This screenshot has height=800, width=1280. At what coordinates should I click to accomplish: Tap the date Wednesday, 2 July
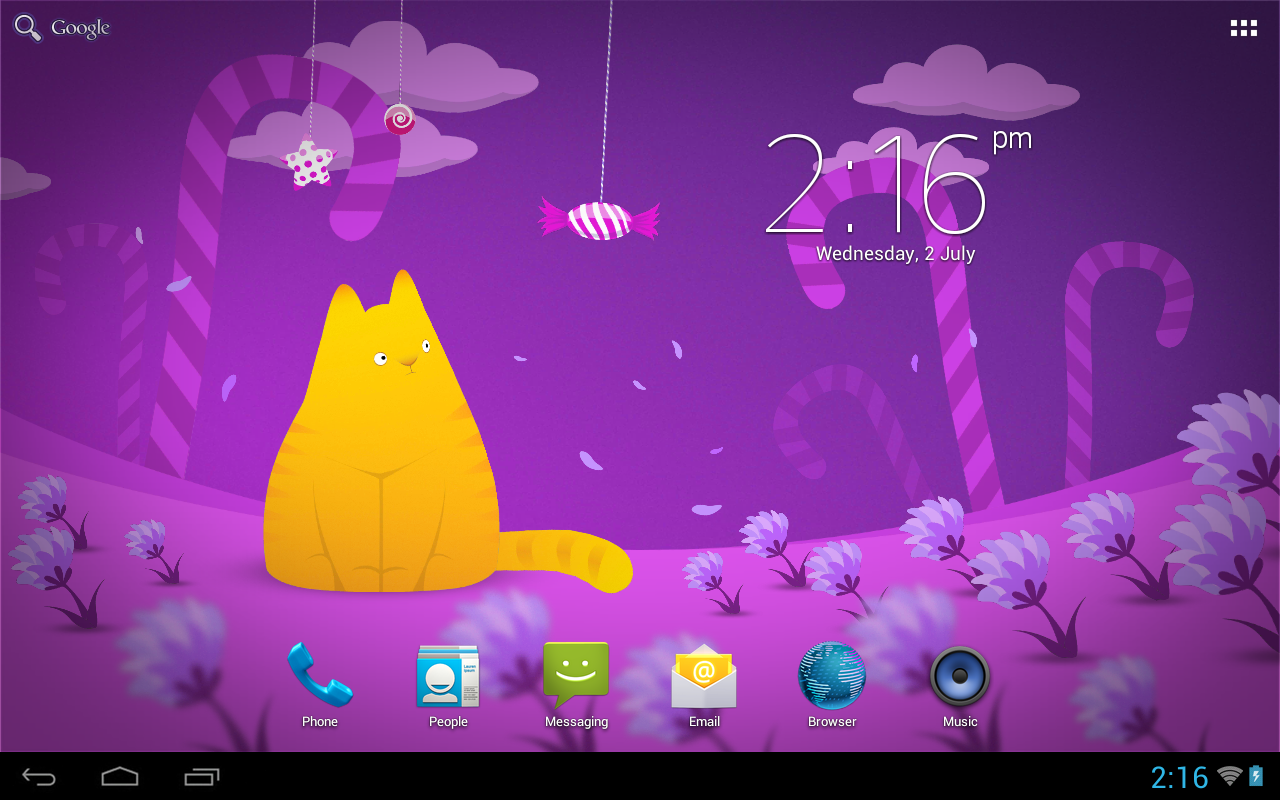896,254
